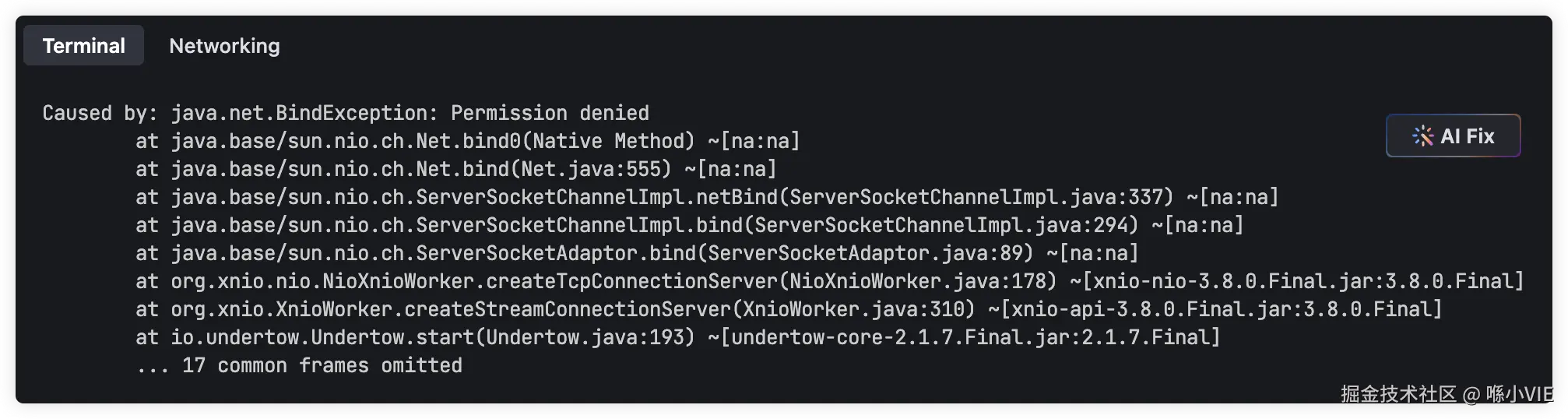This screenshot has width=1568, height=419.
Task: Click the ServerSocketChannelImpl.java:294 reference
Action: (x=945, y=225)
